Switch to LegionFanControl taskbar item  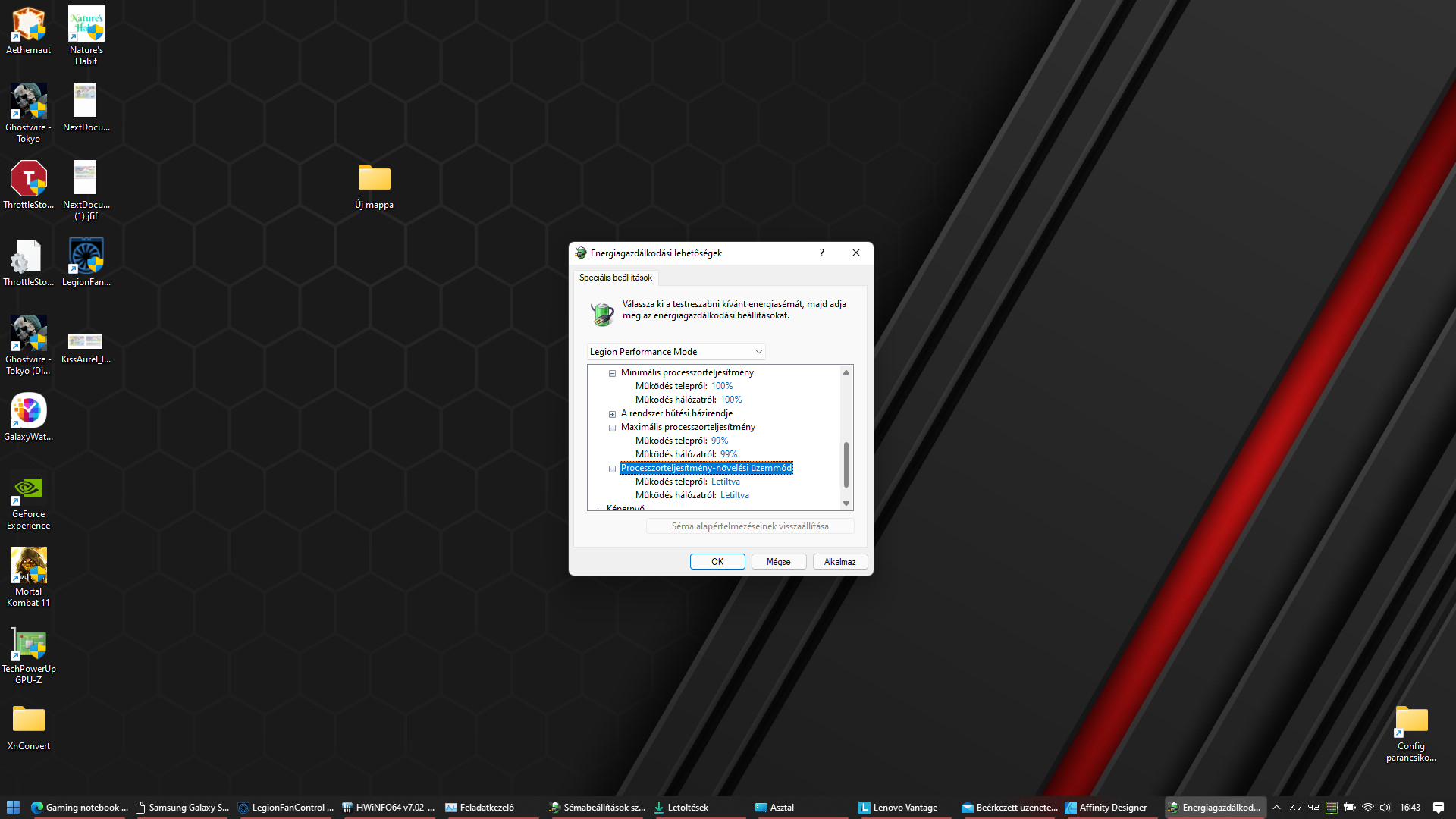(286, 807)
